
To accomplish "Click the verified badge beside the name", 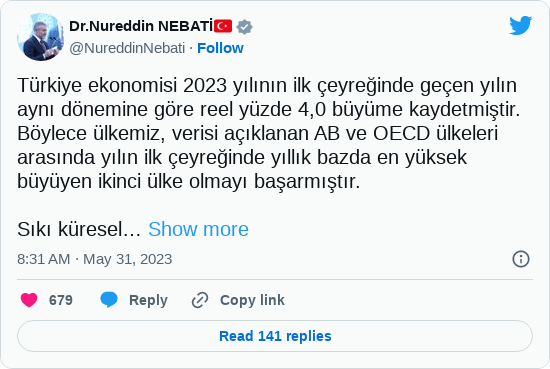I will (244, 26).
